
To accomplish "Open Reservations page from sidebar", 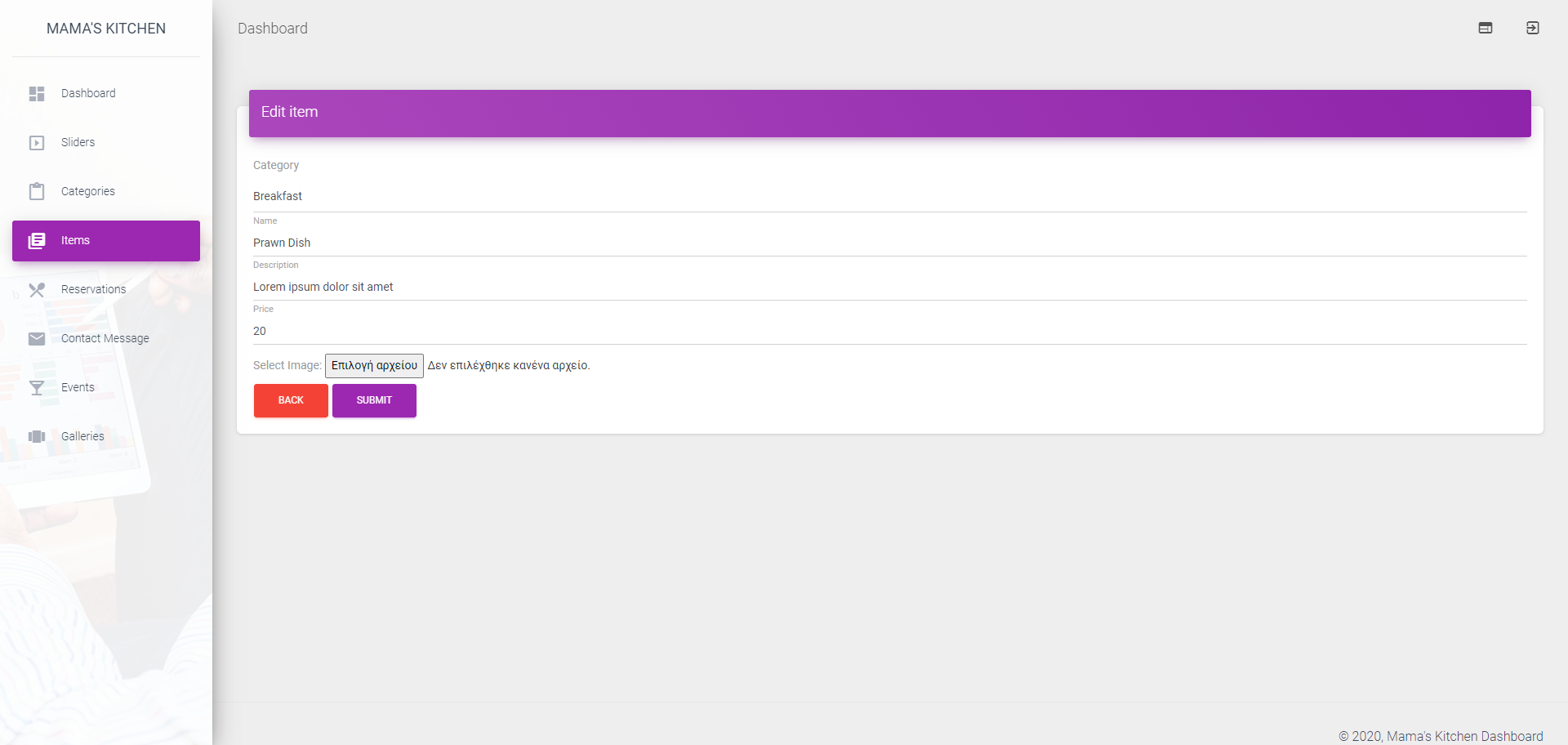I will [x=106, y=290].
